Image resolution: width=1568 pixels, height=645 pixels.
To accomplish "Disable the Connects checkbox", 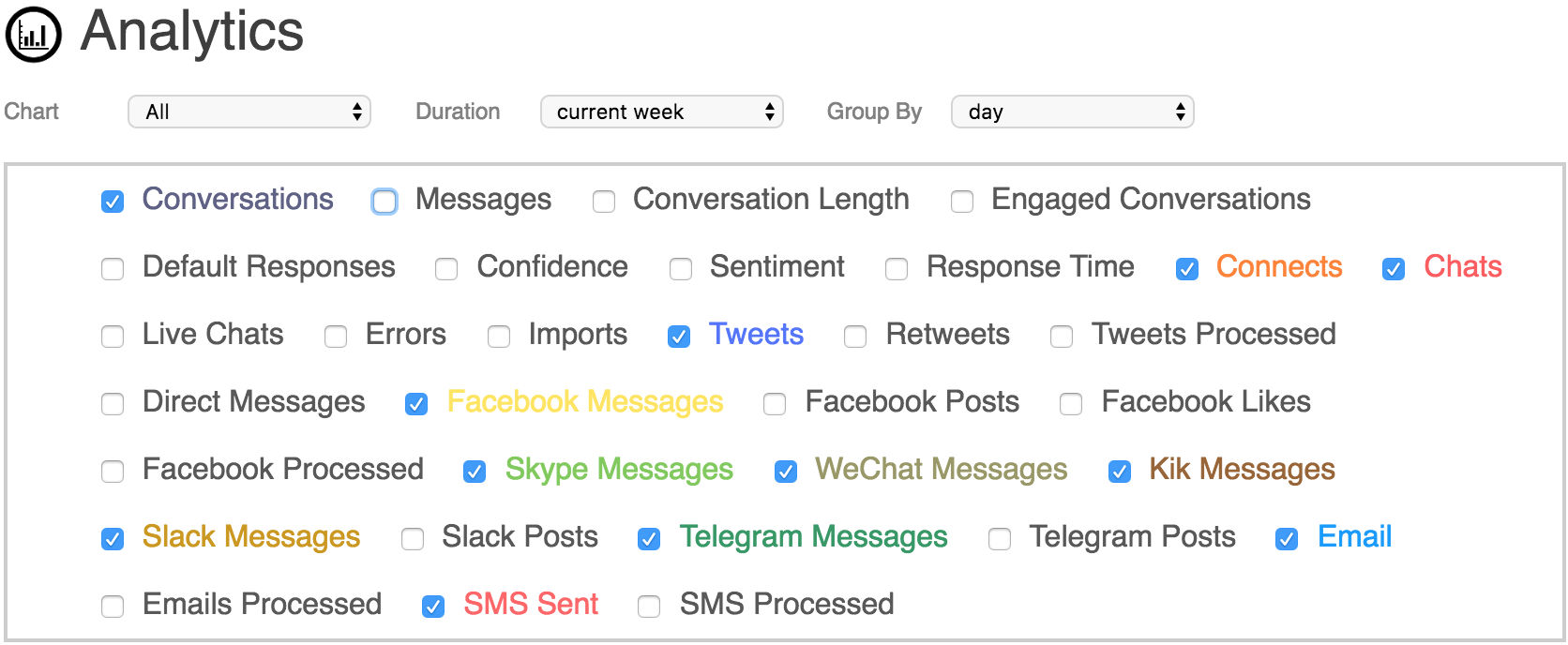I will pos(1187,269).
